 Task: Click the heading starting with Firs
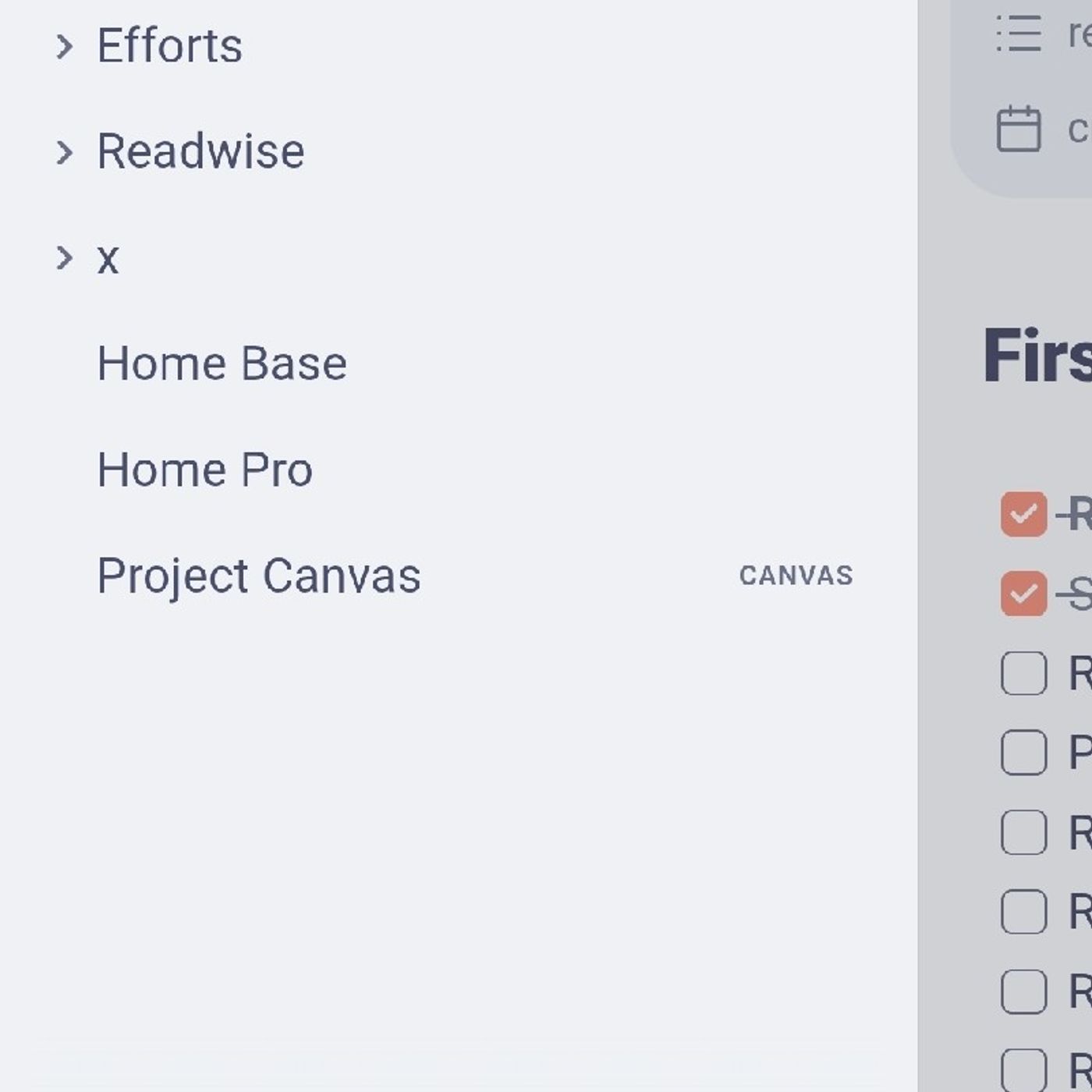(1037, 356)
